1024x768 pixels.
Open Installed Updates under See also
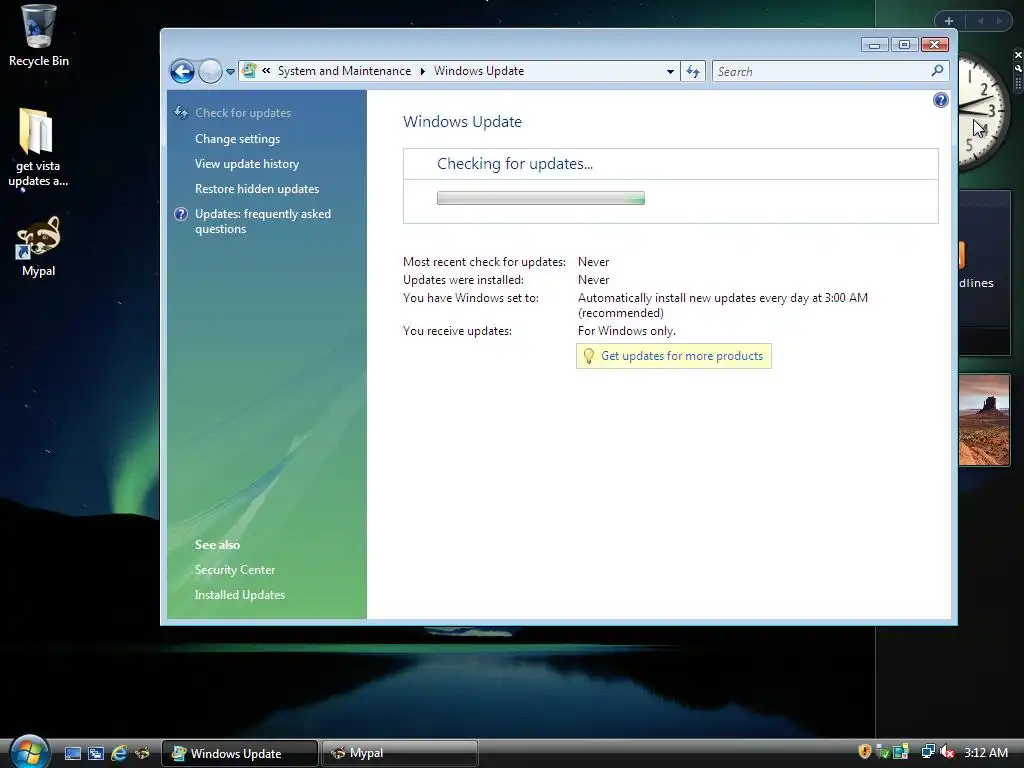[x=240, y=595]
